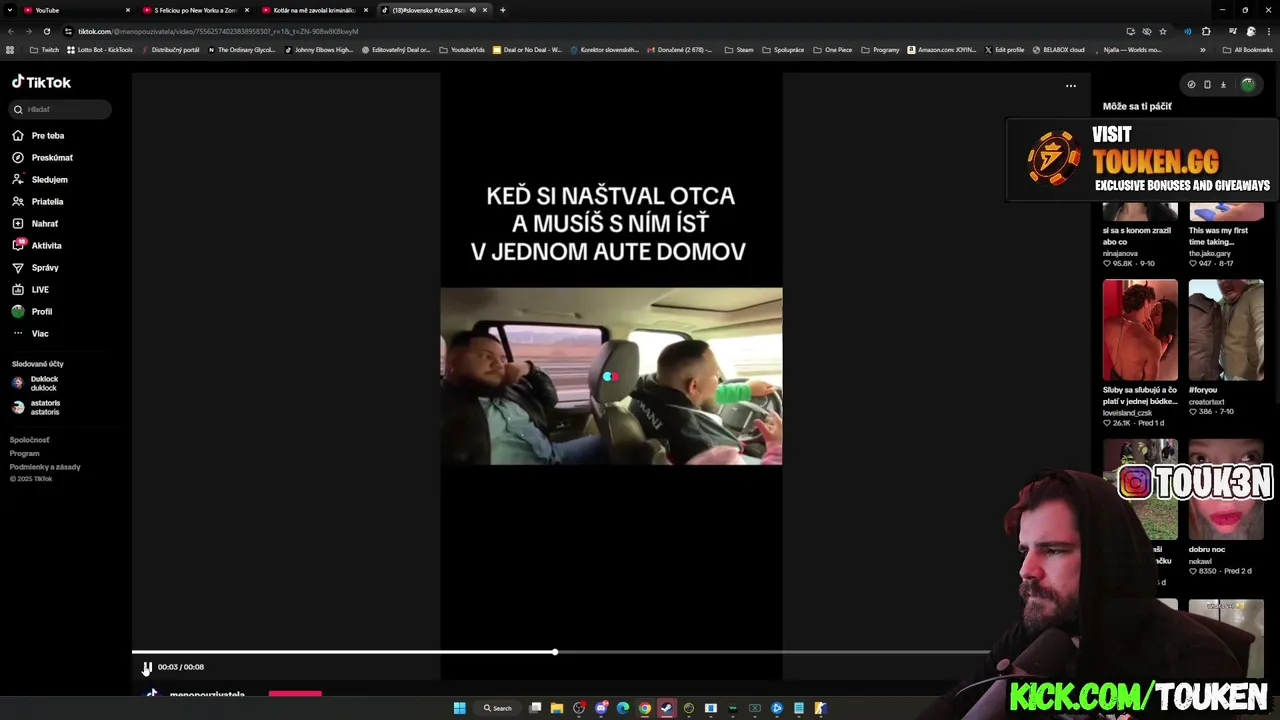The image size is (1280, 720).
Task: Click the phone app icon in header
Action: (x=1207, y=85)
